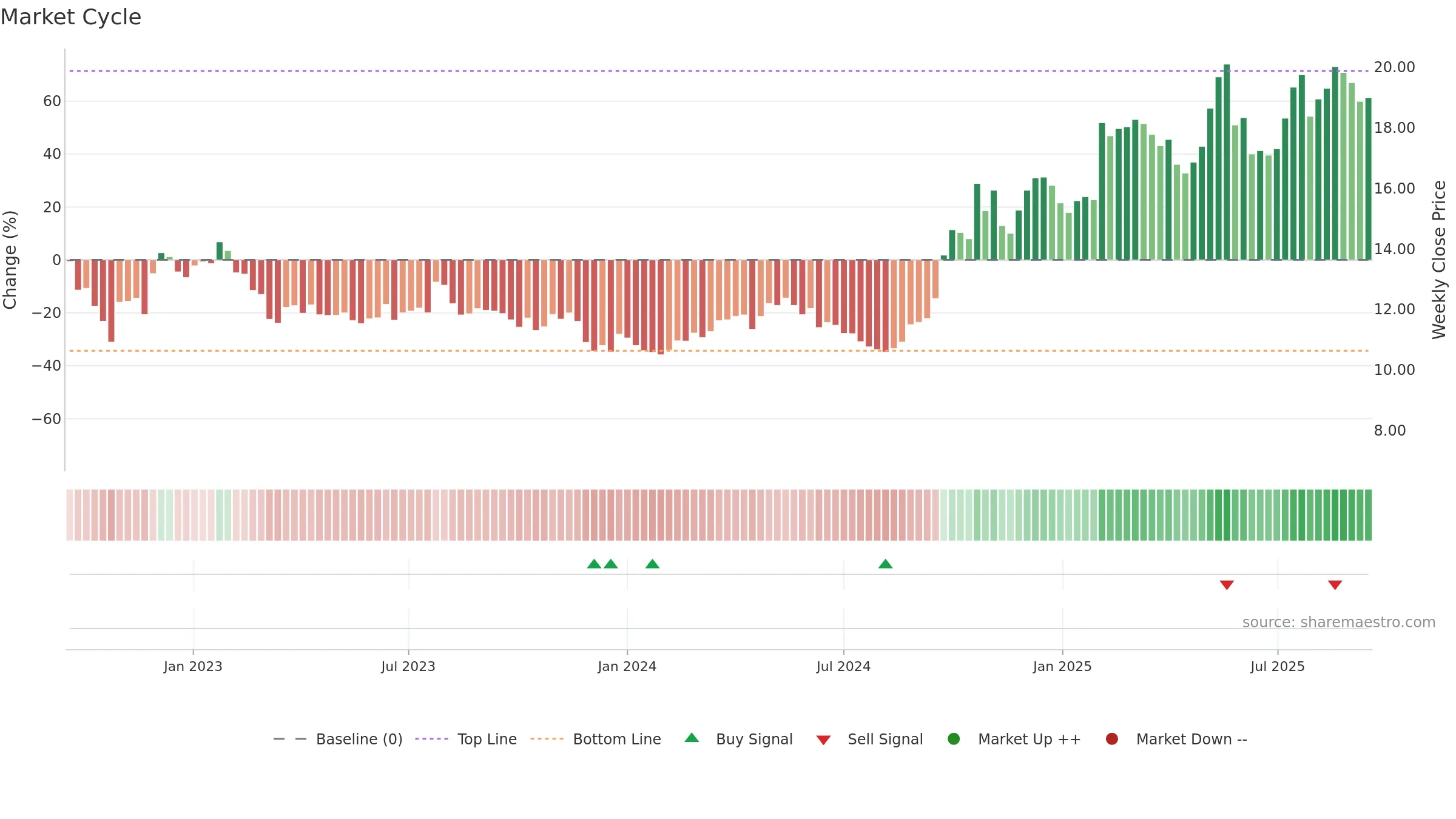Toggle the Top Line legend entry
This screenshot has height=819, width=1456.
(x=466, y=739)
